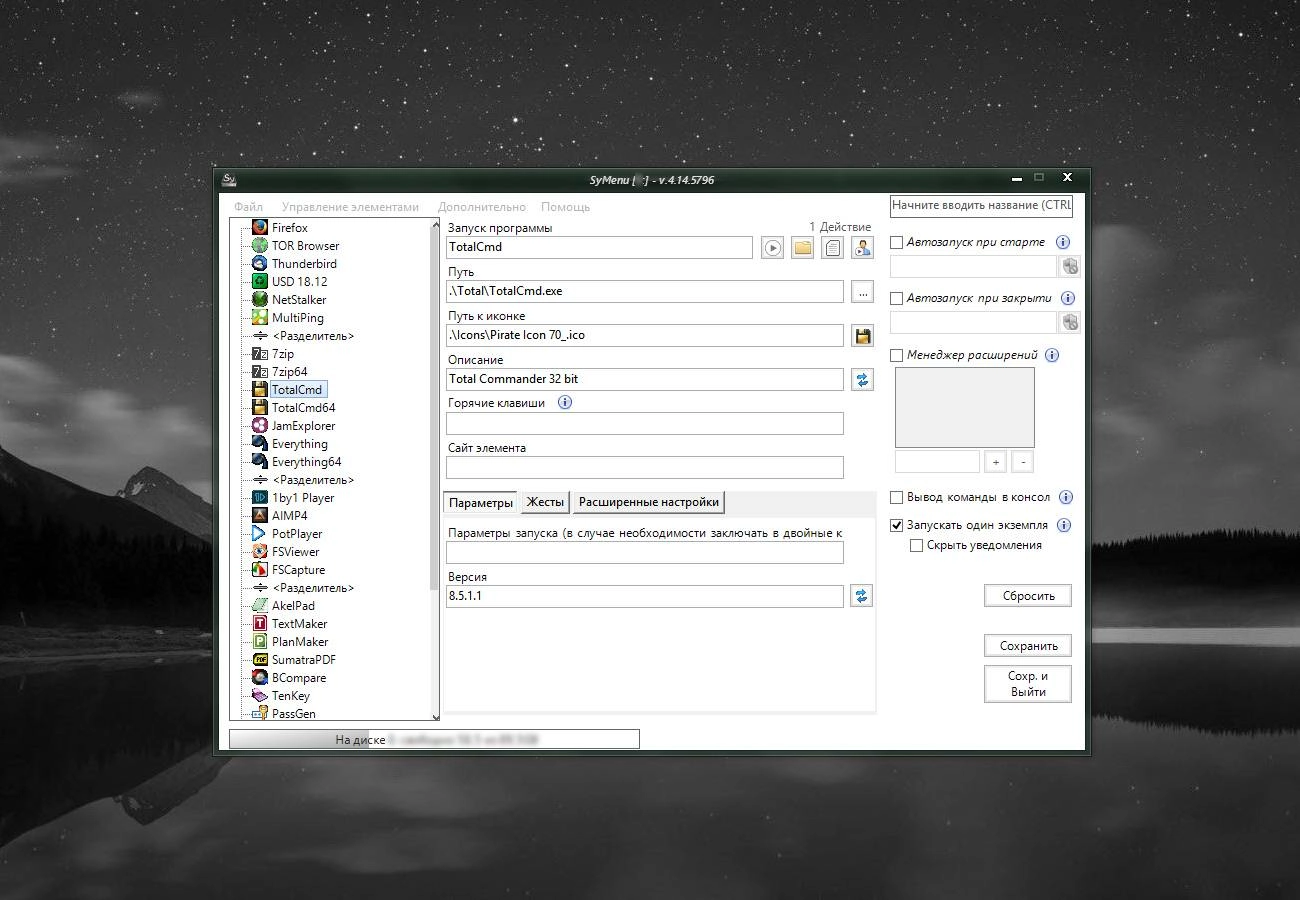The width and height of the screenshot is (1300, 900).
Task: Open the program folder icon
Action: (x=802, y=248)
